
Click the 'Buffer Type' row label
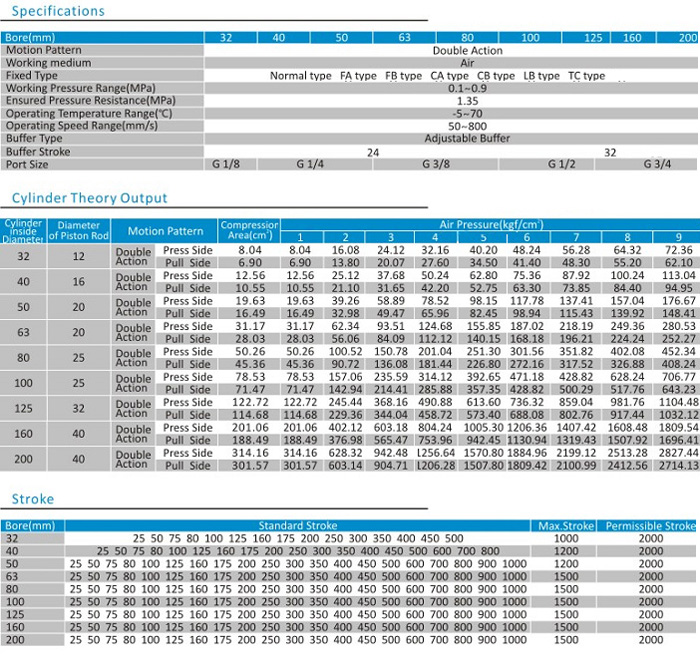coord(34,138)
